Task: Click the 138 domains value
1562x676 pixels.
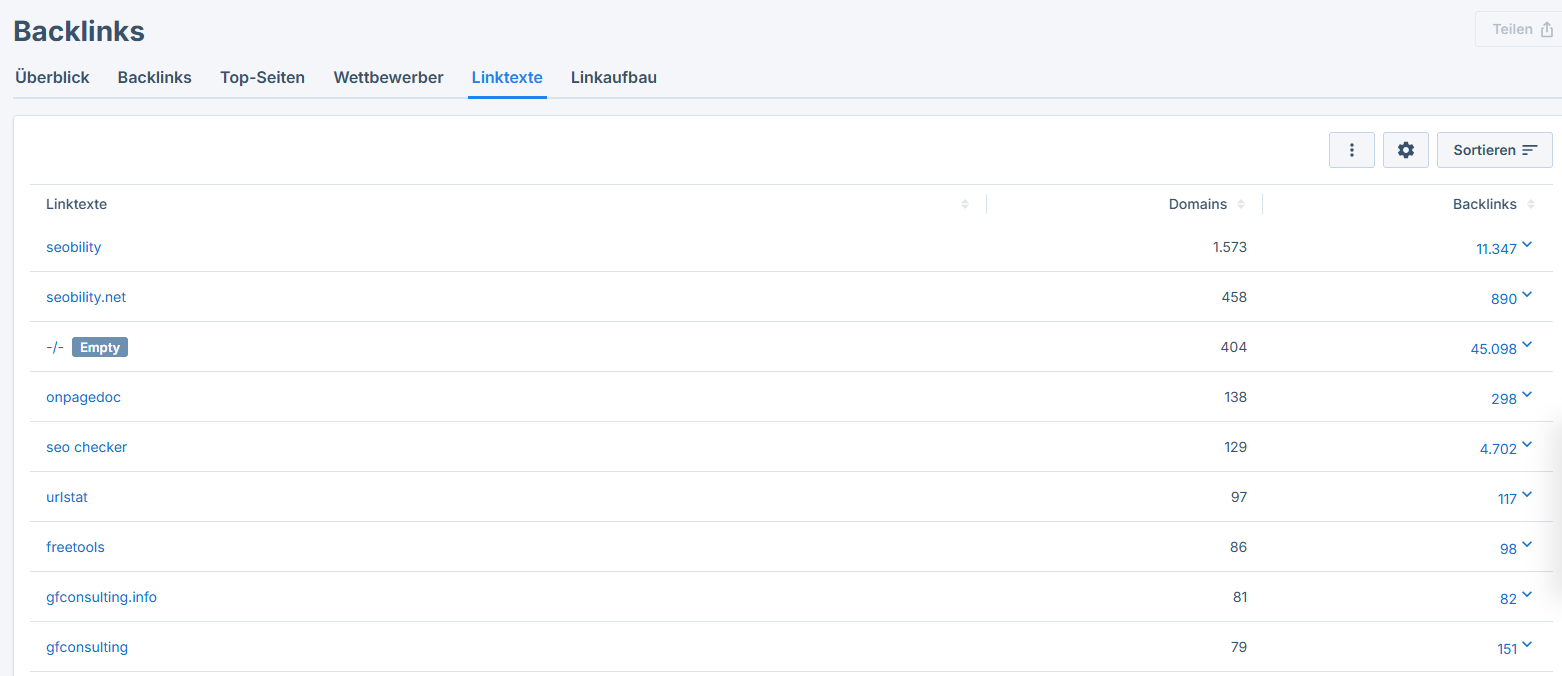Action: (1235, 397)
